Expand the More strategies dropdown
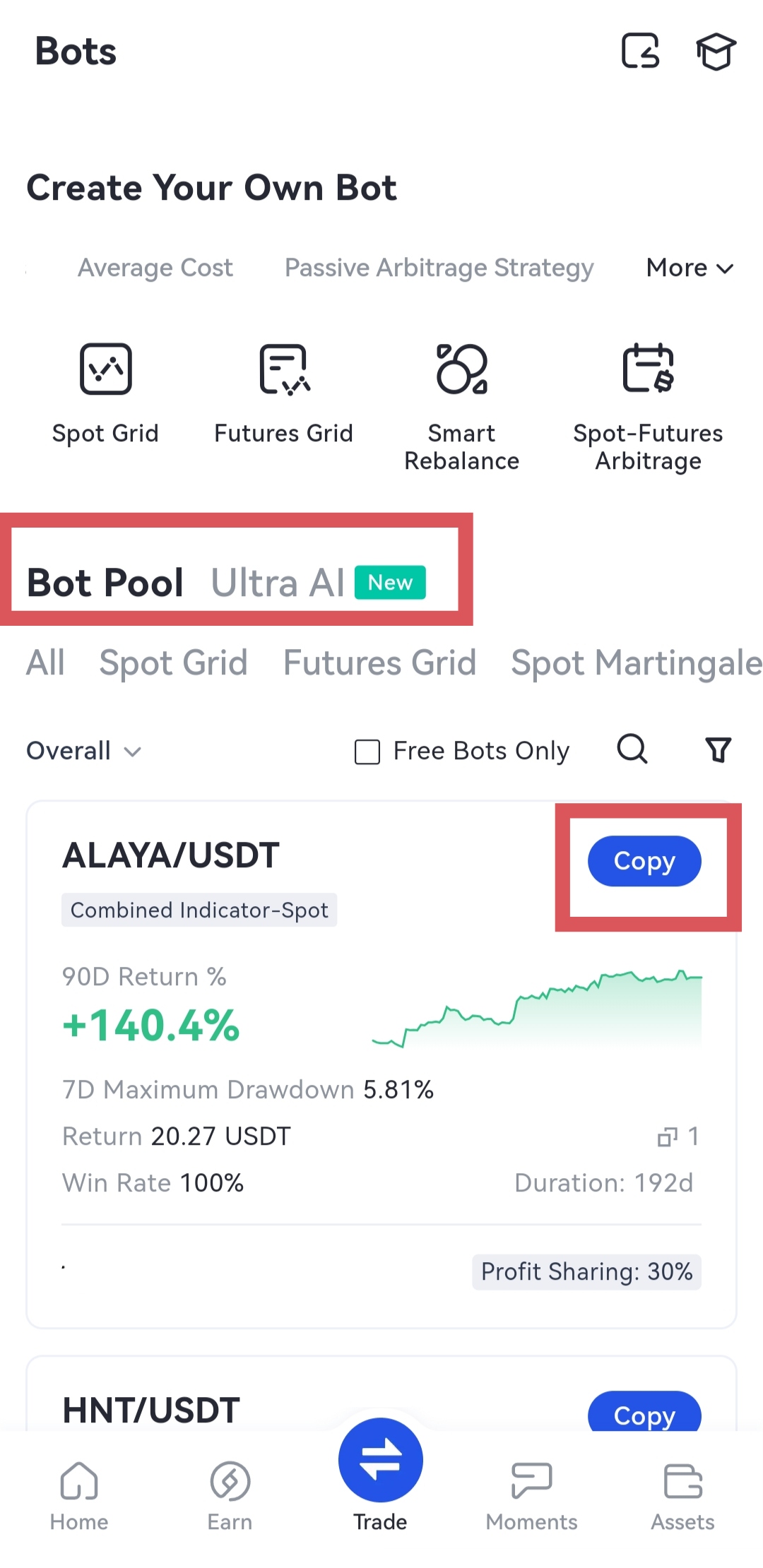Viewport: 763px width, 1568px height. click(690, 268)
